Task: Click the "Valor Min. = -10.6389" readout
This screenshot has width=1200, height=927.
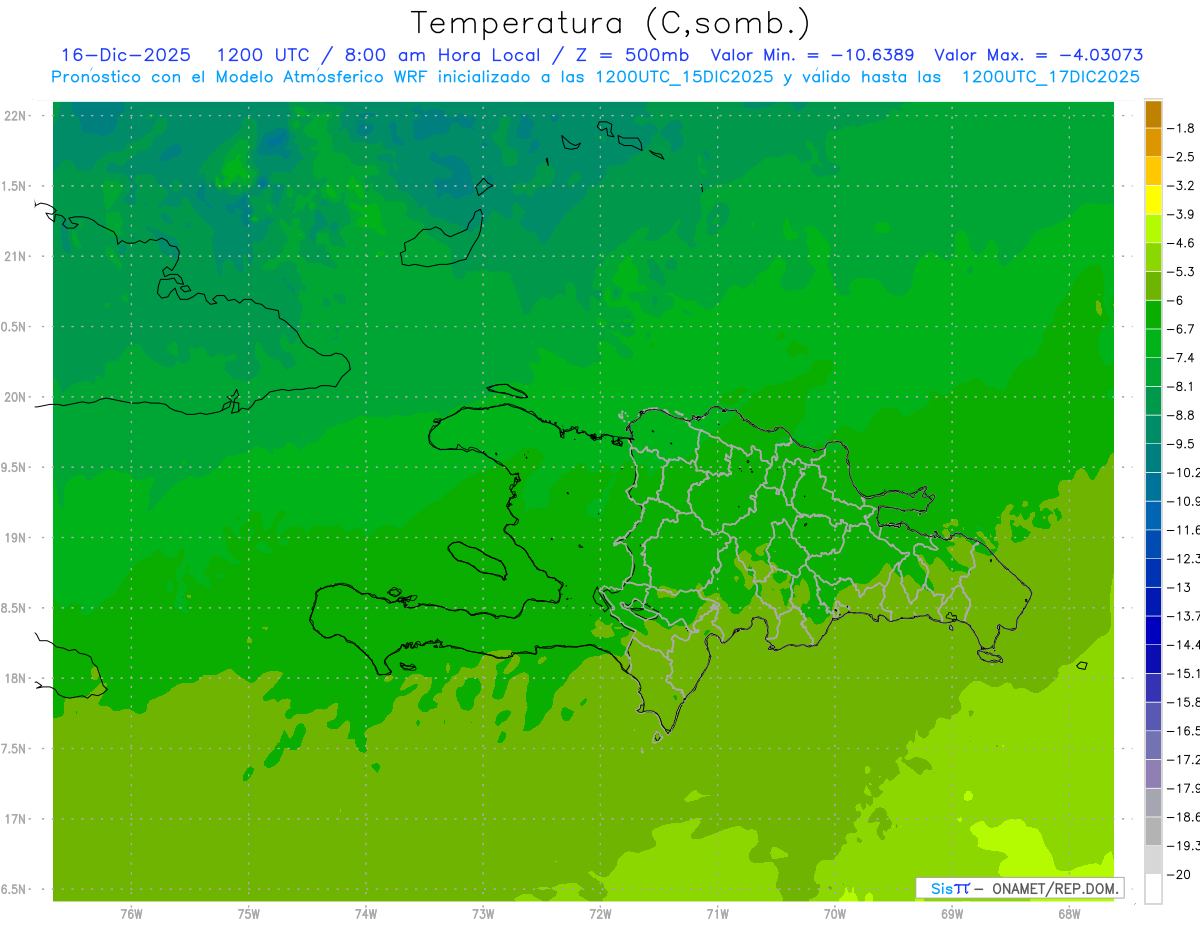Action: click(812, 55)
